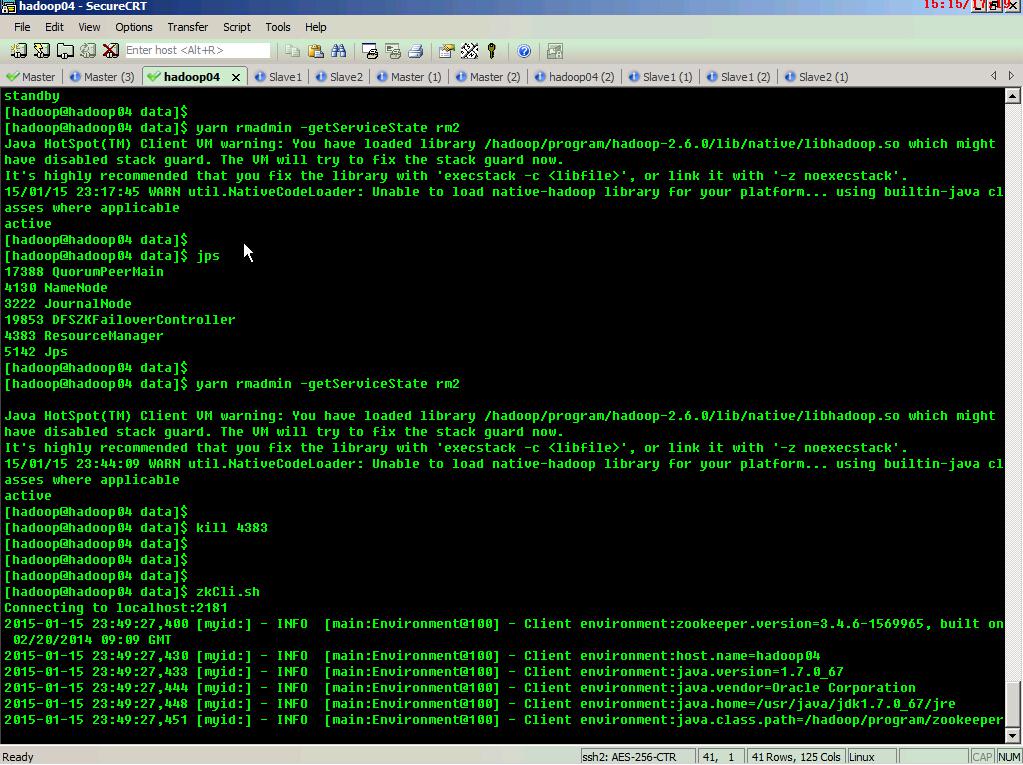Click the Connect in Tab icon
1023x765 pixels.
tap(65, 51)
